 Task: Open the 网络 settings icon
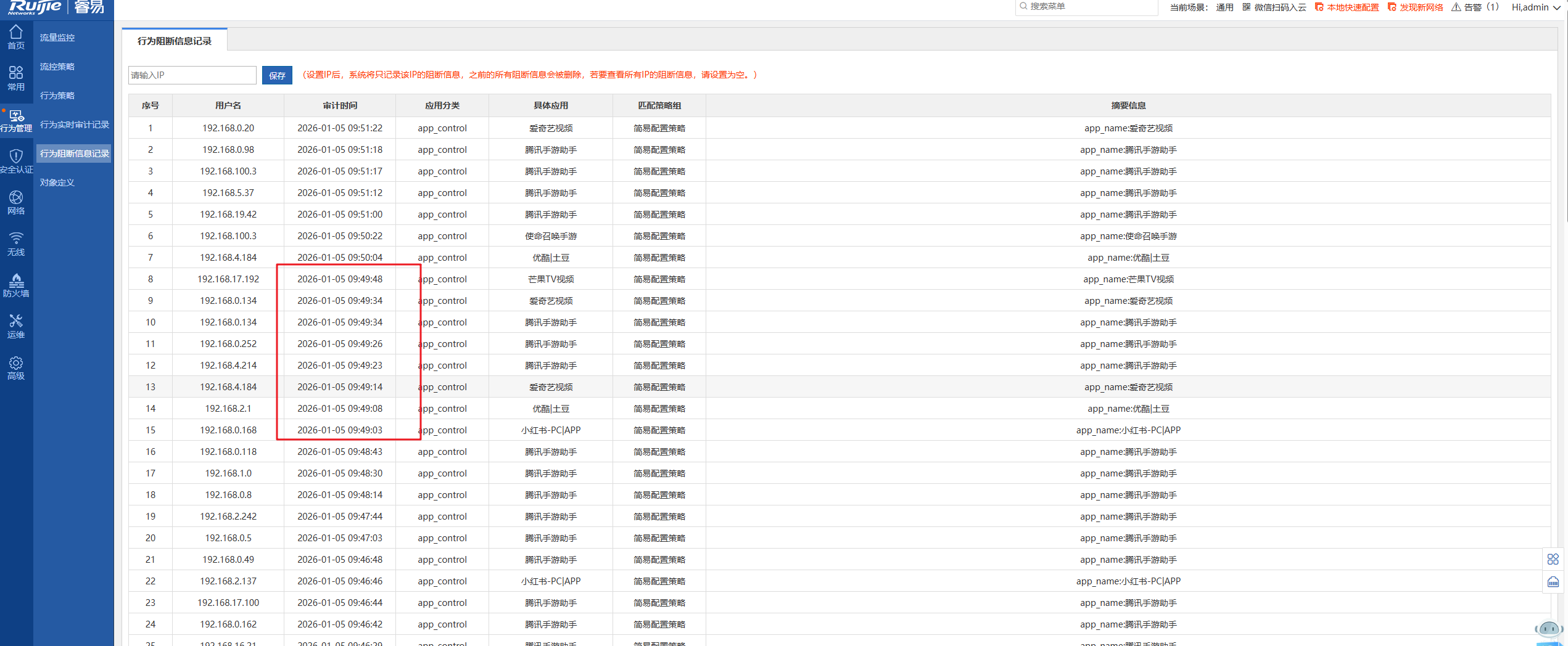point(16,202)
